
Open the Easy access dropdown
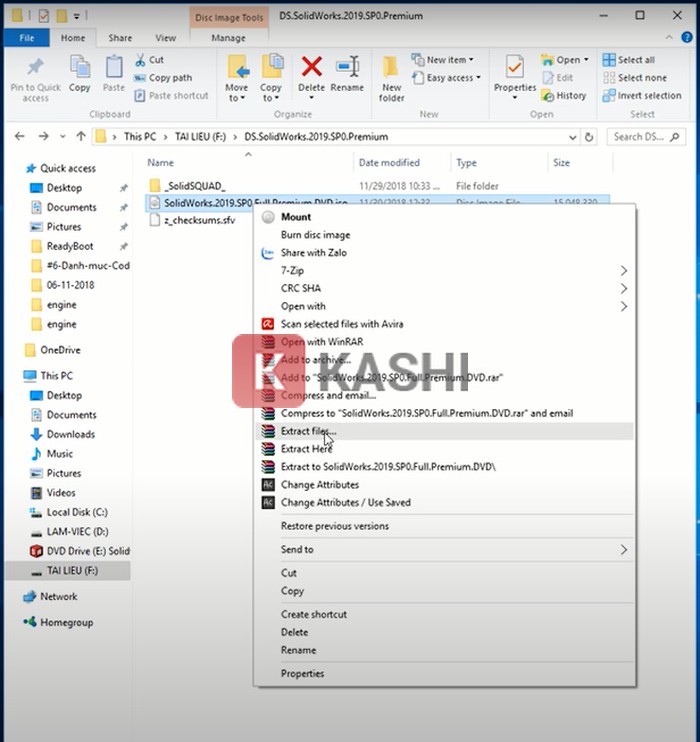446,78
